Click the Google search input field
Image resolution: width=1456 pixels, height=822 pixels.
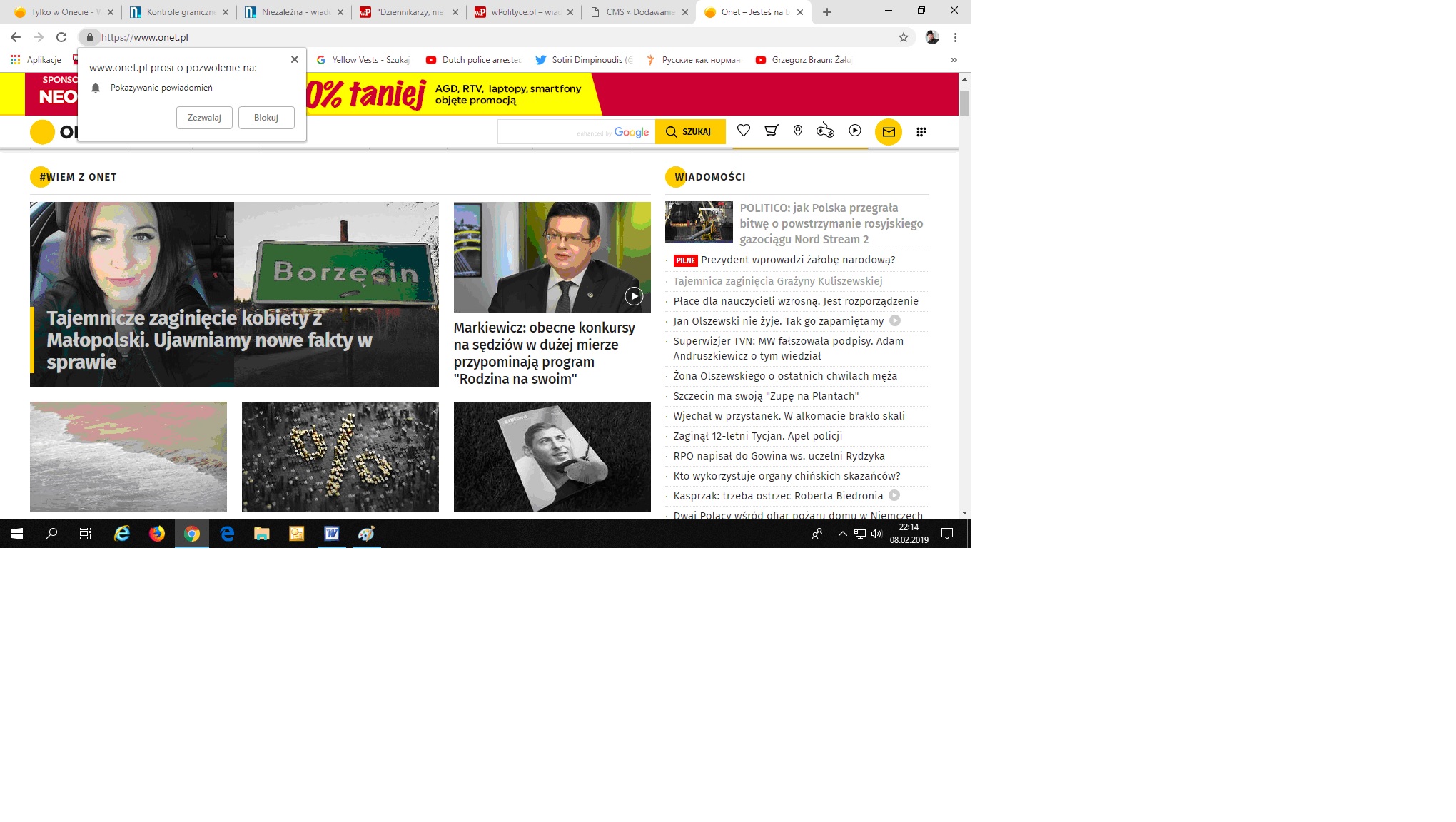(576, 132)
